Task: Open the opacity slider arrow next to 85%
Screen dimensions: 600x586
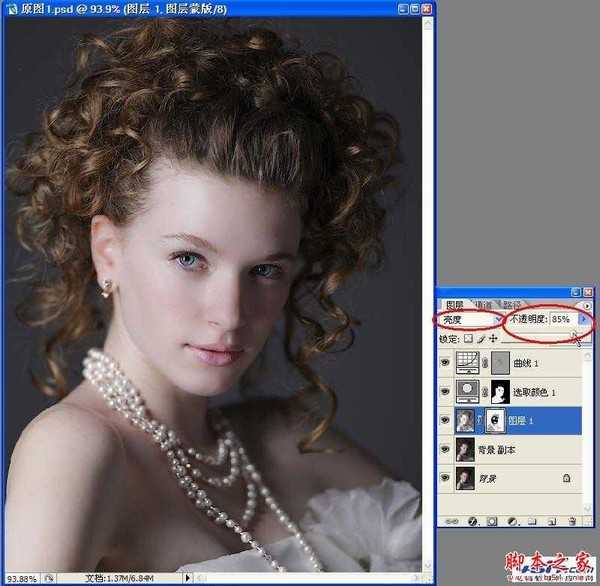Action: pyautogui.click(x=584, y=319)
